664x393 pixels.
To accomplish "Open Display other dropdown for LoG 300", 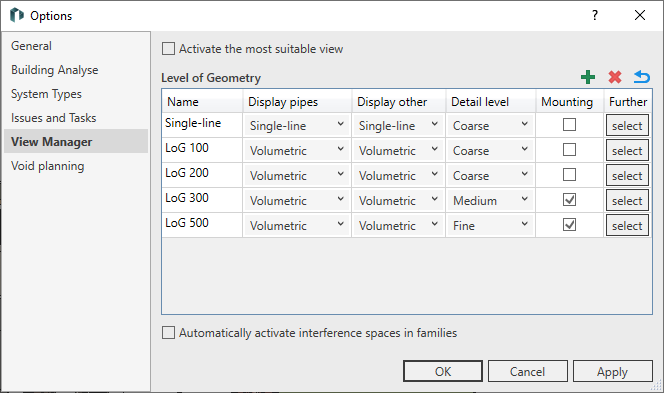I will (398, 200).
